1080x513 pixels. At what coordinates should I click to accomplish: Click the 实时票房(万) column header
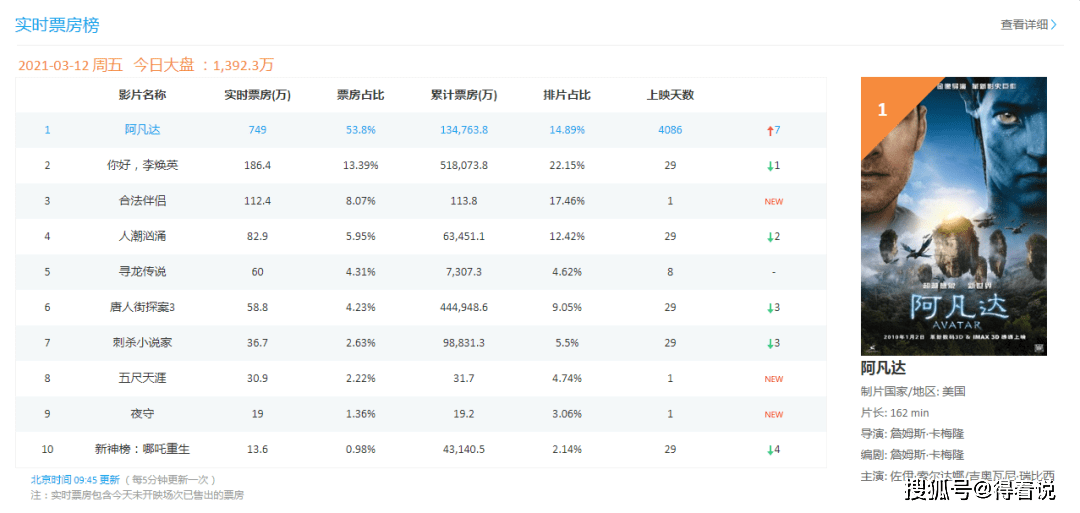click(x=258, y=95)
